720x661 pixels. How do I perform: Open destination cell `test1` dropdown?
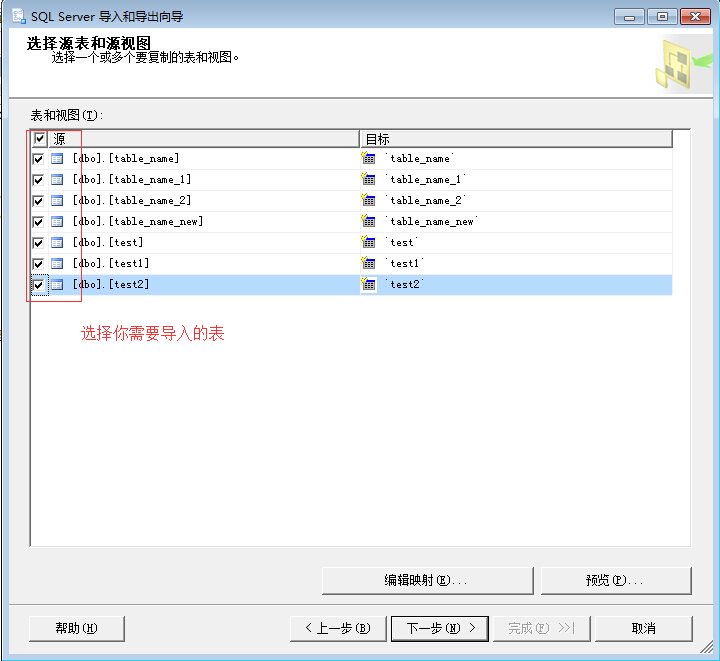516,263
